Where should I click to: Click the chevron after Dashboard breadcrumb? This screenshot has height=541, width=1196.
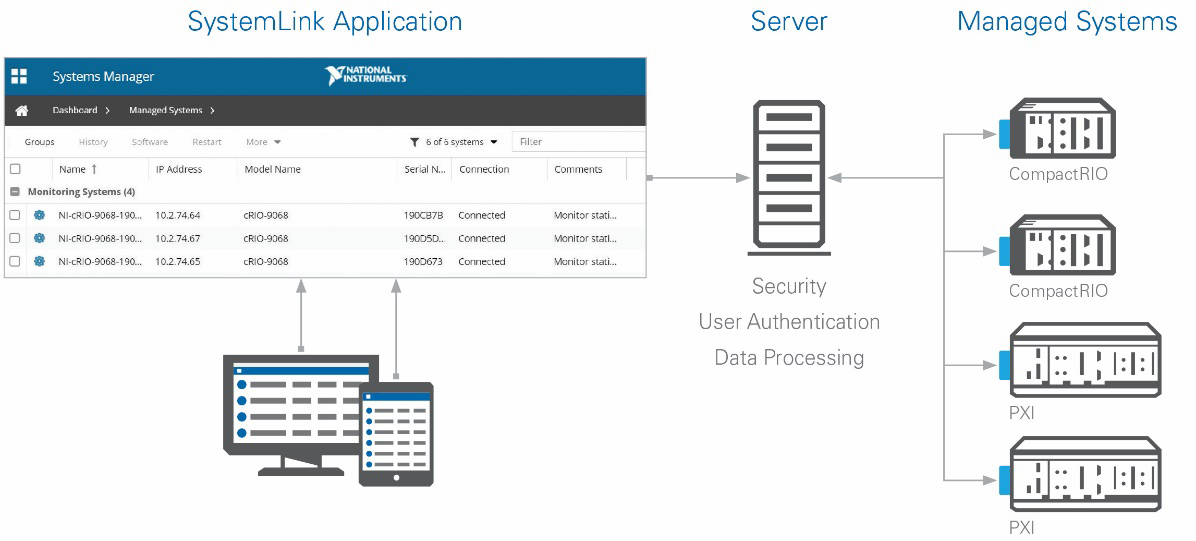coord(108,111)
